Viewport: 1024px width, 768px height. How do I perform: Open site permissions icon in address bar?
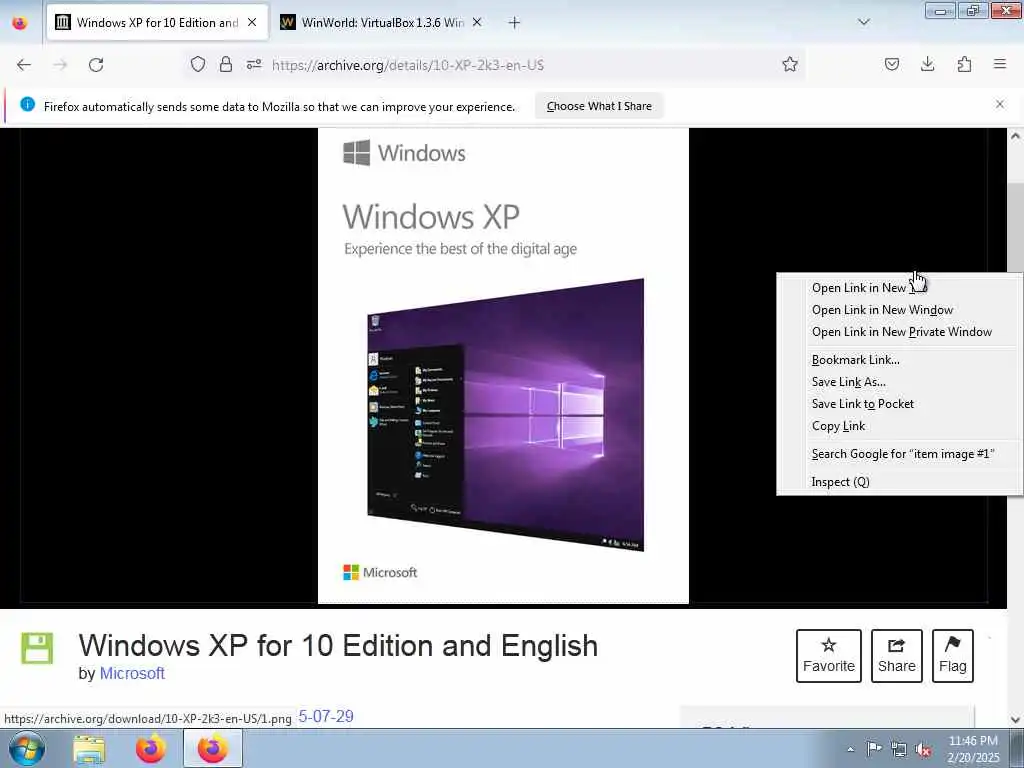[x=254, y=64]
